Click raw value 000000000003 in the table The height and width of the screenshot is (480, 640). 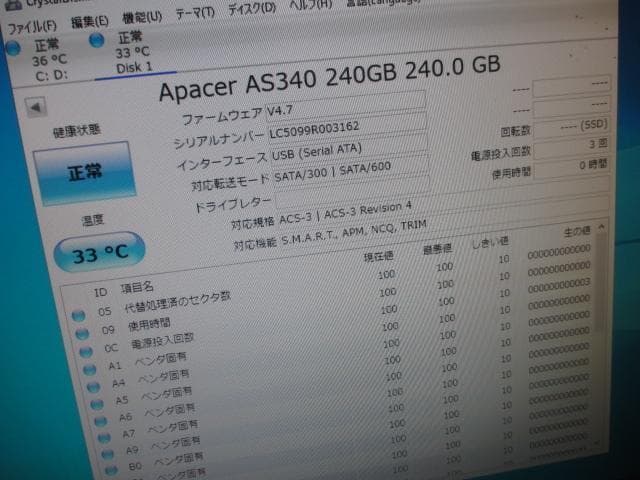pos(559,286)
